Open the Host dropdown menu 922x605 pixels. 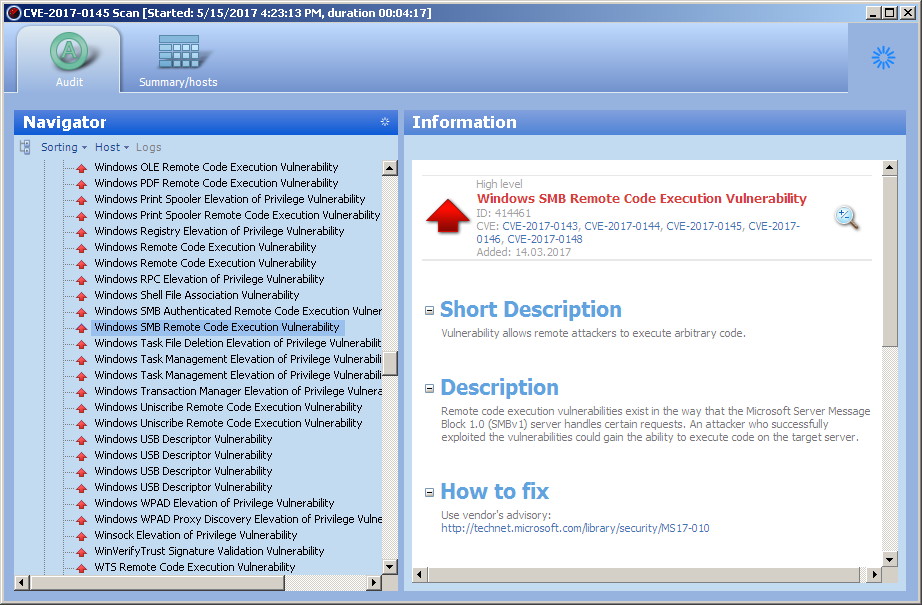(x=111, y=147)
